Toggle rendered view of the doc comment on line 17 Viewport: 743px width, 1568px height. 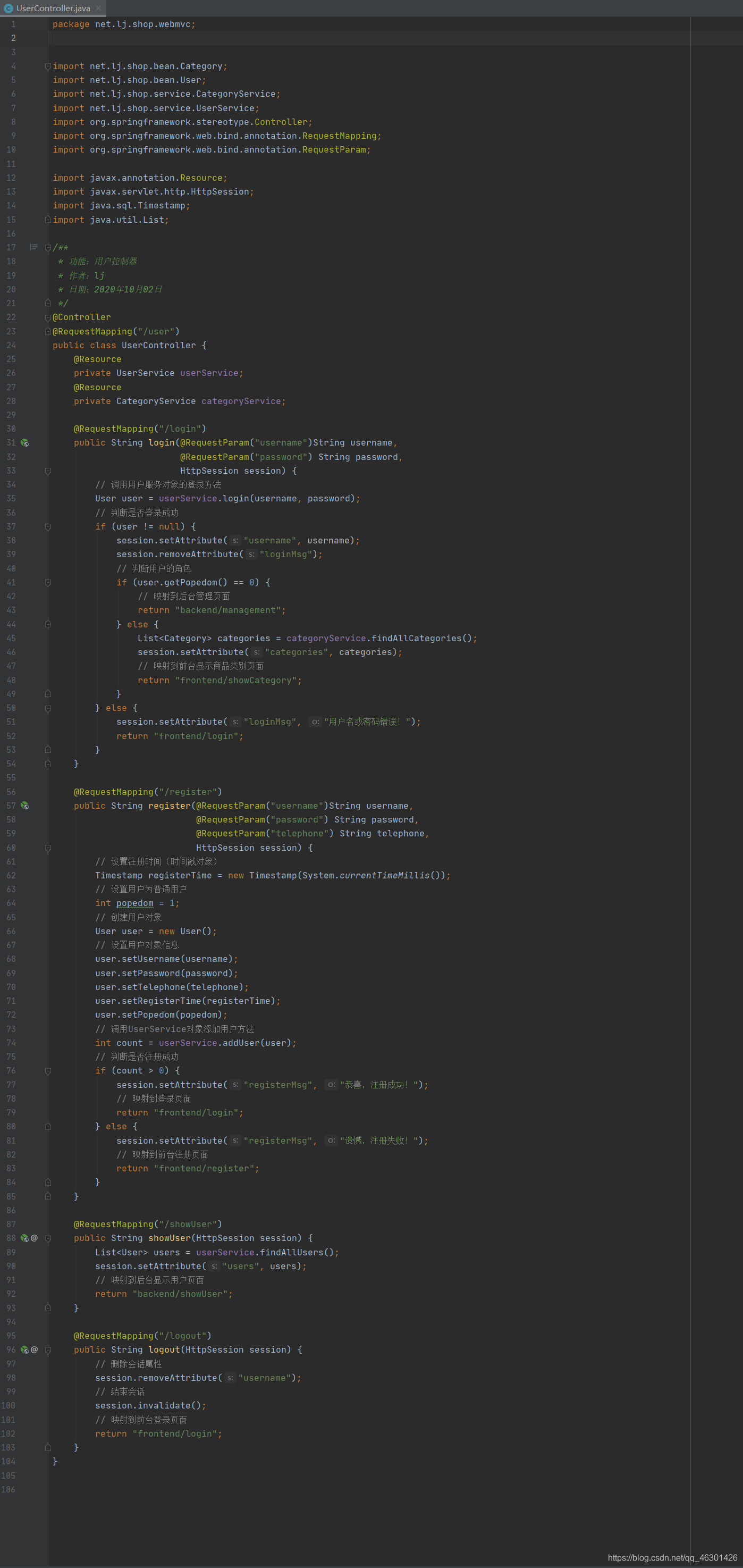pos(33,247)
